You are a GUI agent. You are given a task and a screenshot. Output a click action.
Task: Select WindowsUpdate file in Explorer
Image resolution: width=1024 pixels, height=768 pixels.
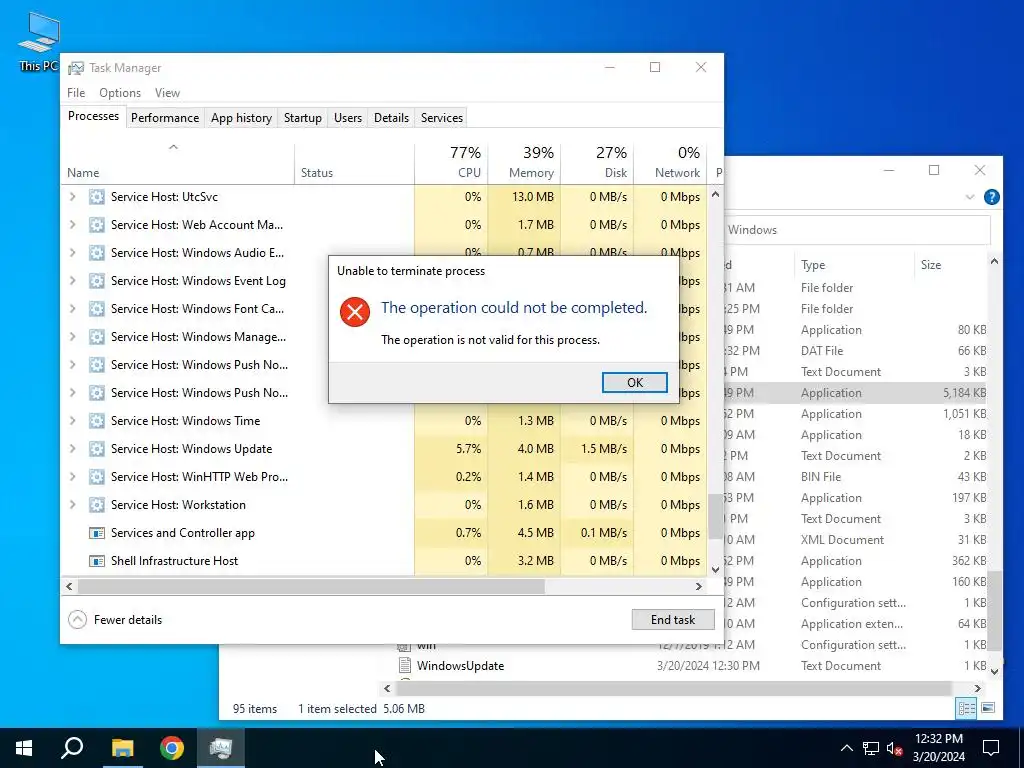460,665
